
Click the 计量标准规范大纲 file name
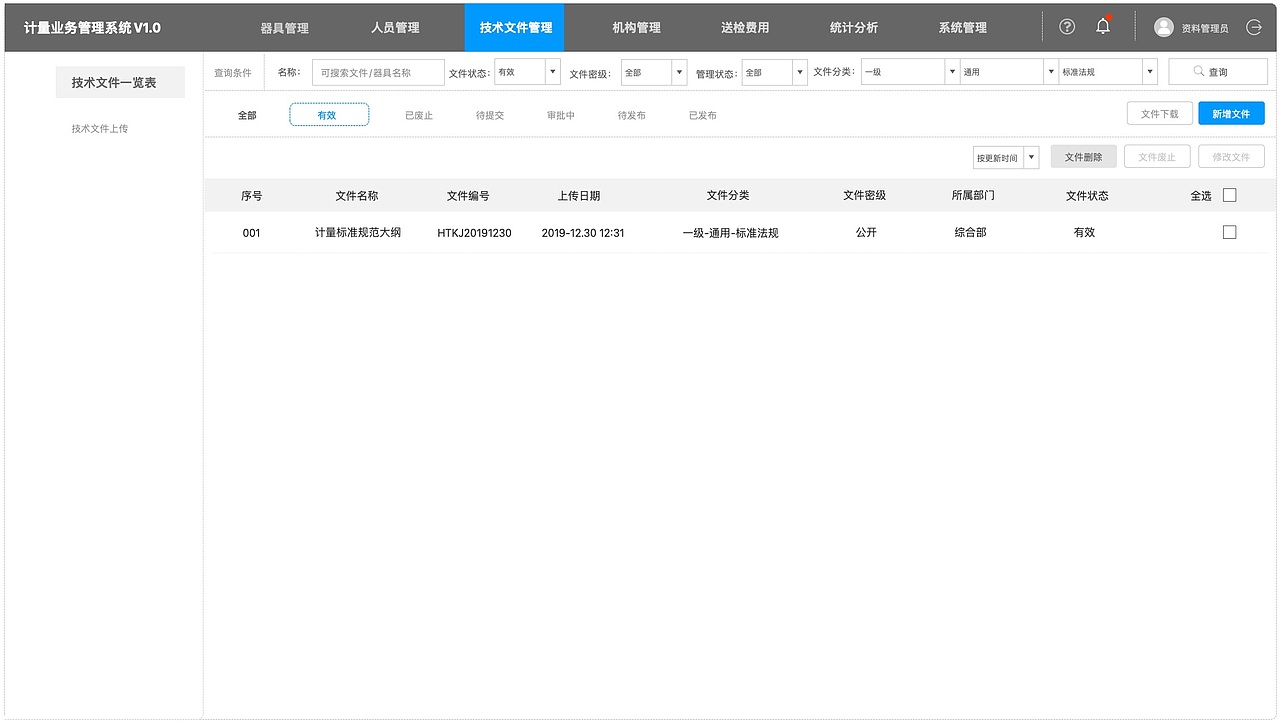click(x=358, y=232)
